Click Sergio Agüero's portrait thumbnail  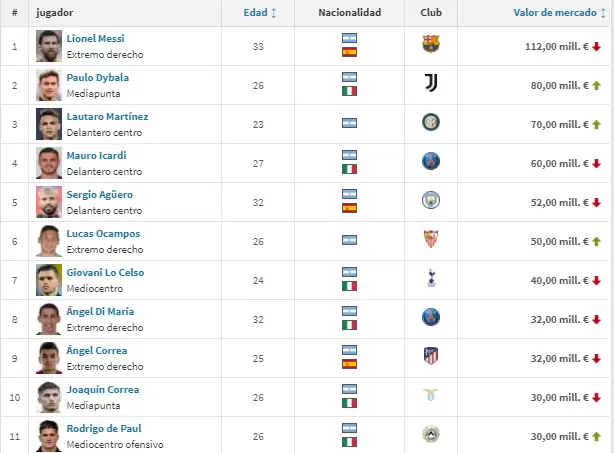point(48,200)
